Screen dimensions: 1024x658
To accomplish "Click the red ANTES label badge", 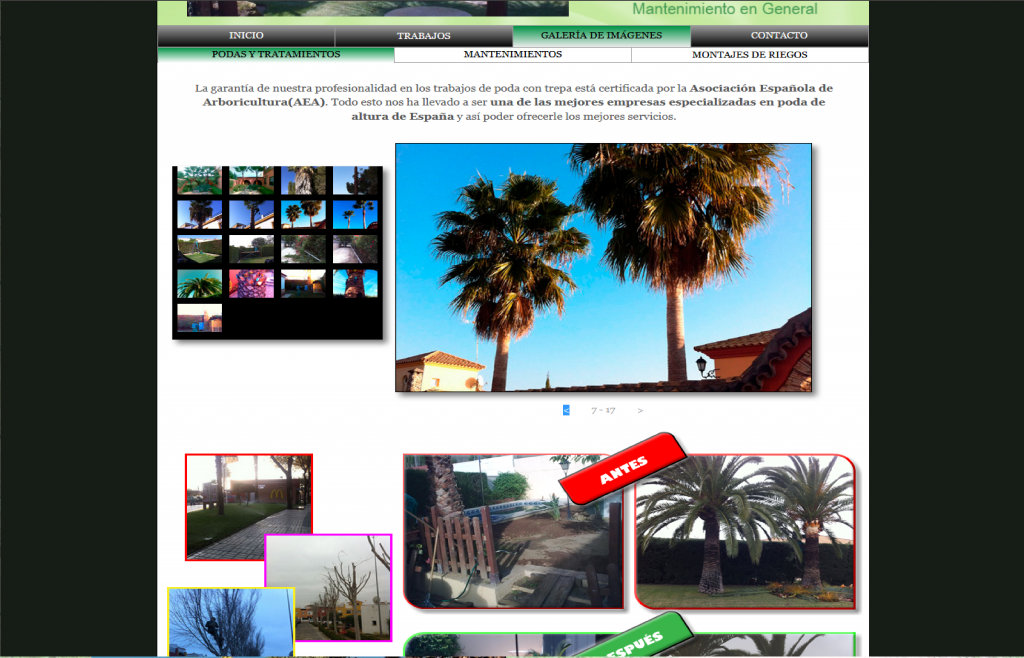I will pyautogui.click(x=622, y=469).
